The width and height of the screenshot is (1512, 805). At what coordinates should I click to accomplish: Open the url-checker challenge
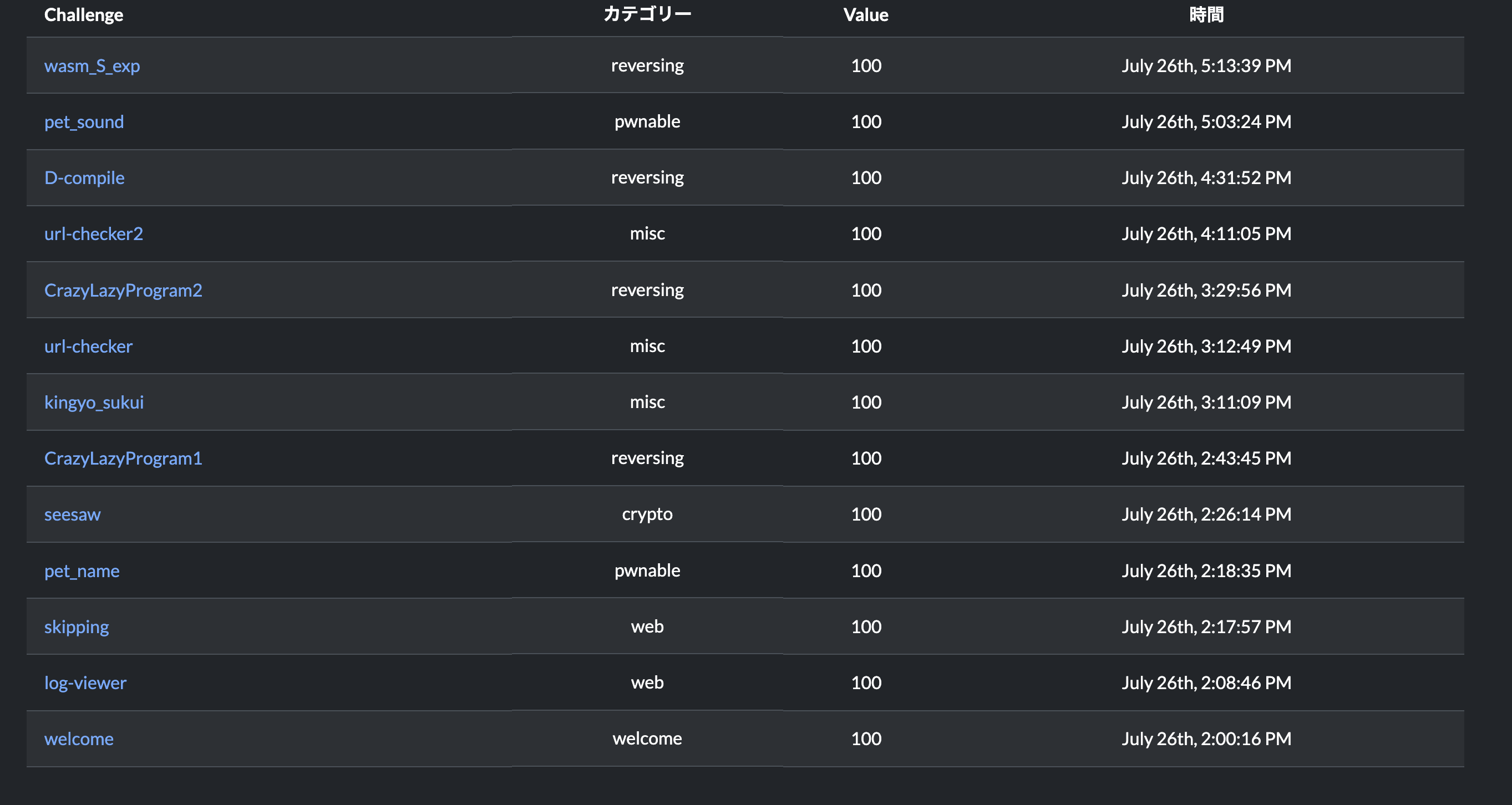coord(89,345)
